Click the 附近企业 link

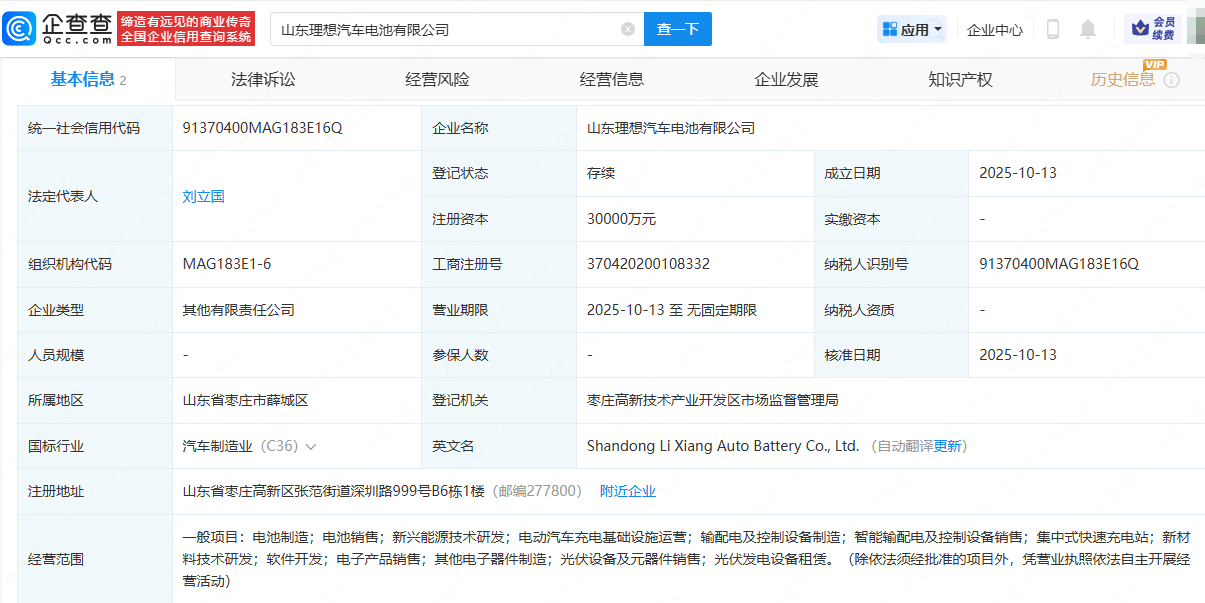pyautogui.click(x=628, y=491)
